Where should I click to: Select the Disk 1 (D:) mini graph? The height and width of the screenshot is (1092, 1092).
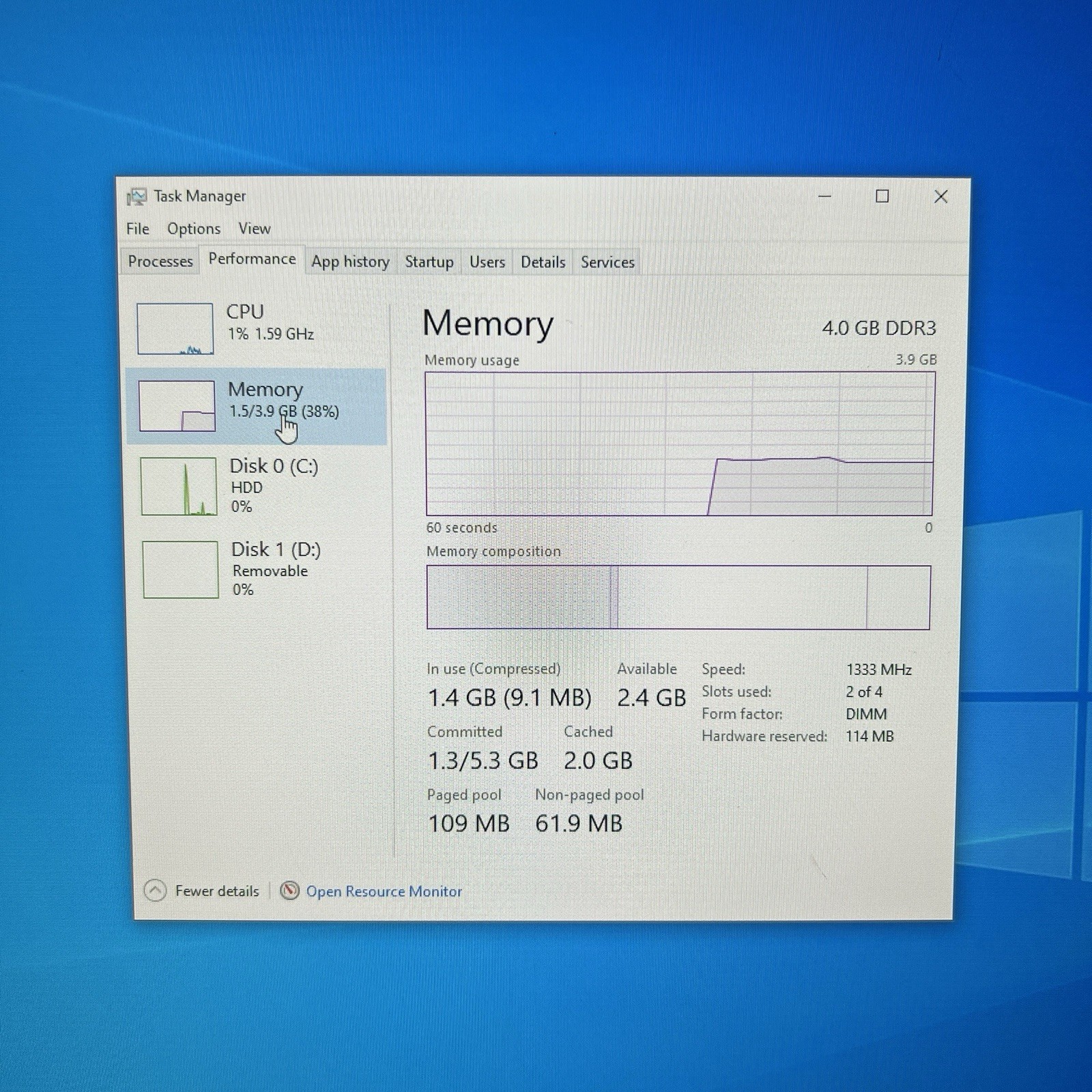tap(181, 569)
